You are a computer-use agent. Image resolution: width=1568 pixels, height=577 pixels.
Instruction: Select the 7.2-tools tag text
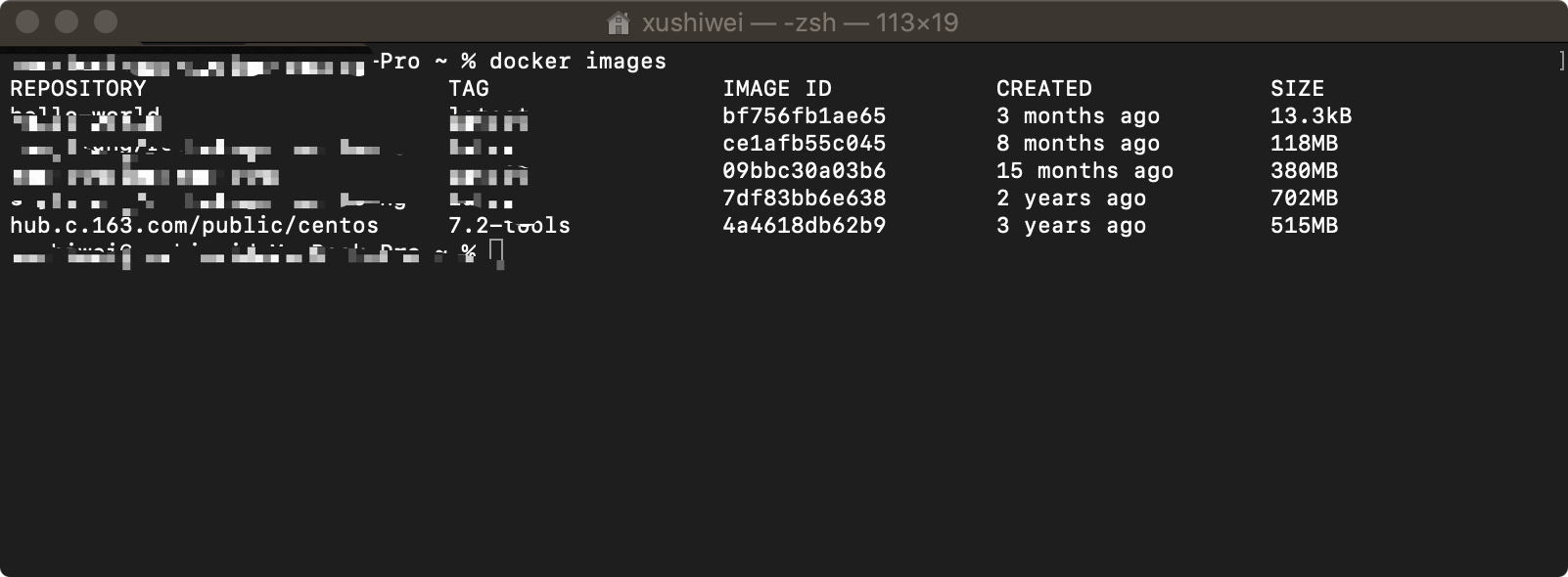pos(509,225)
